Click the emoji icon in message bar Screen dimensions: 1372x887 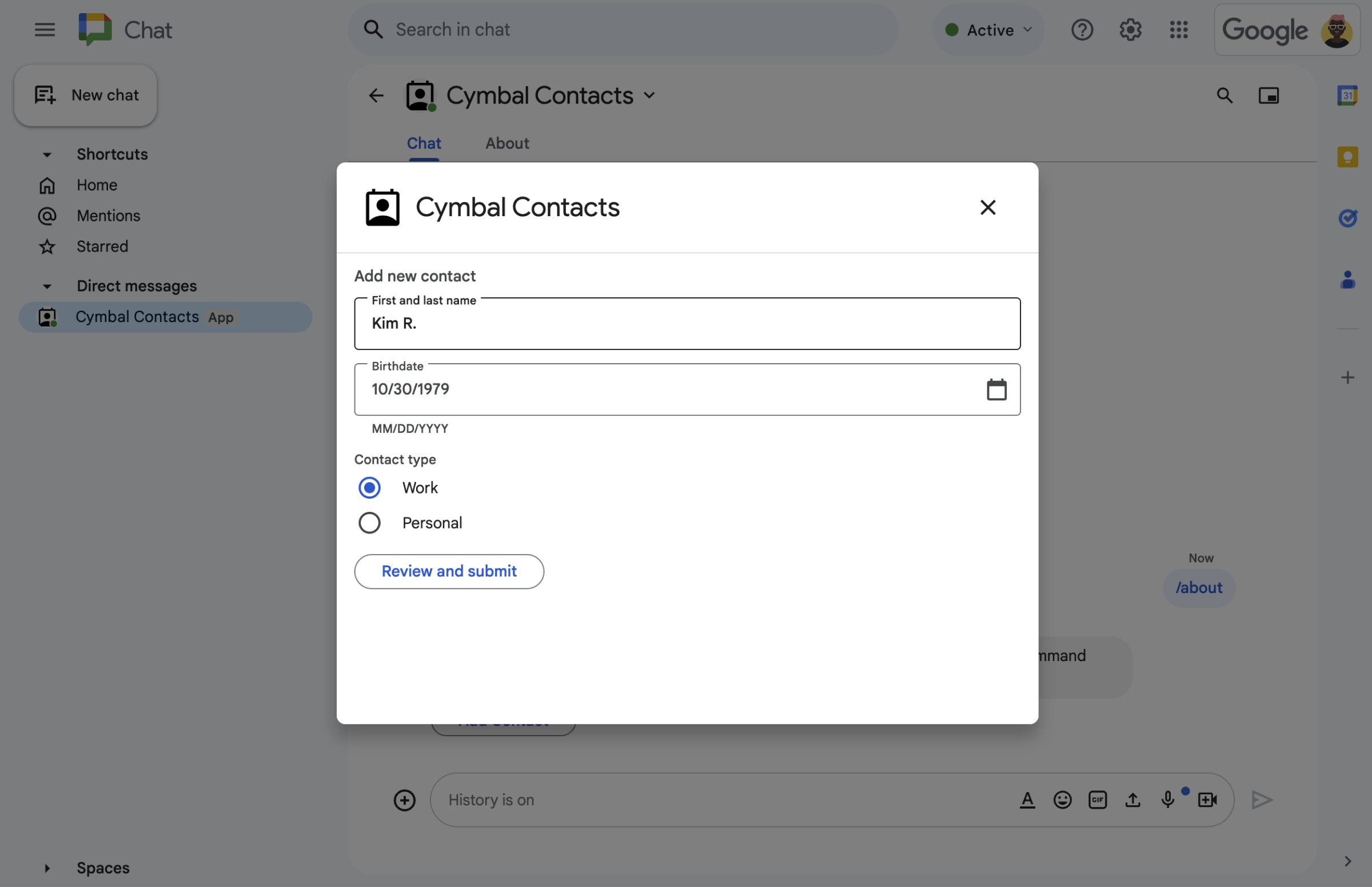pyautogui.click(x=1062, y=800)
